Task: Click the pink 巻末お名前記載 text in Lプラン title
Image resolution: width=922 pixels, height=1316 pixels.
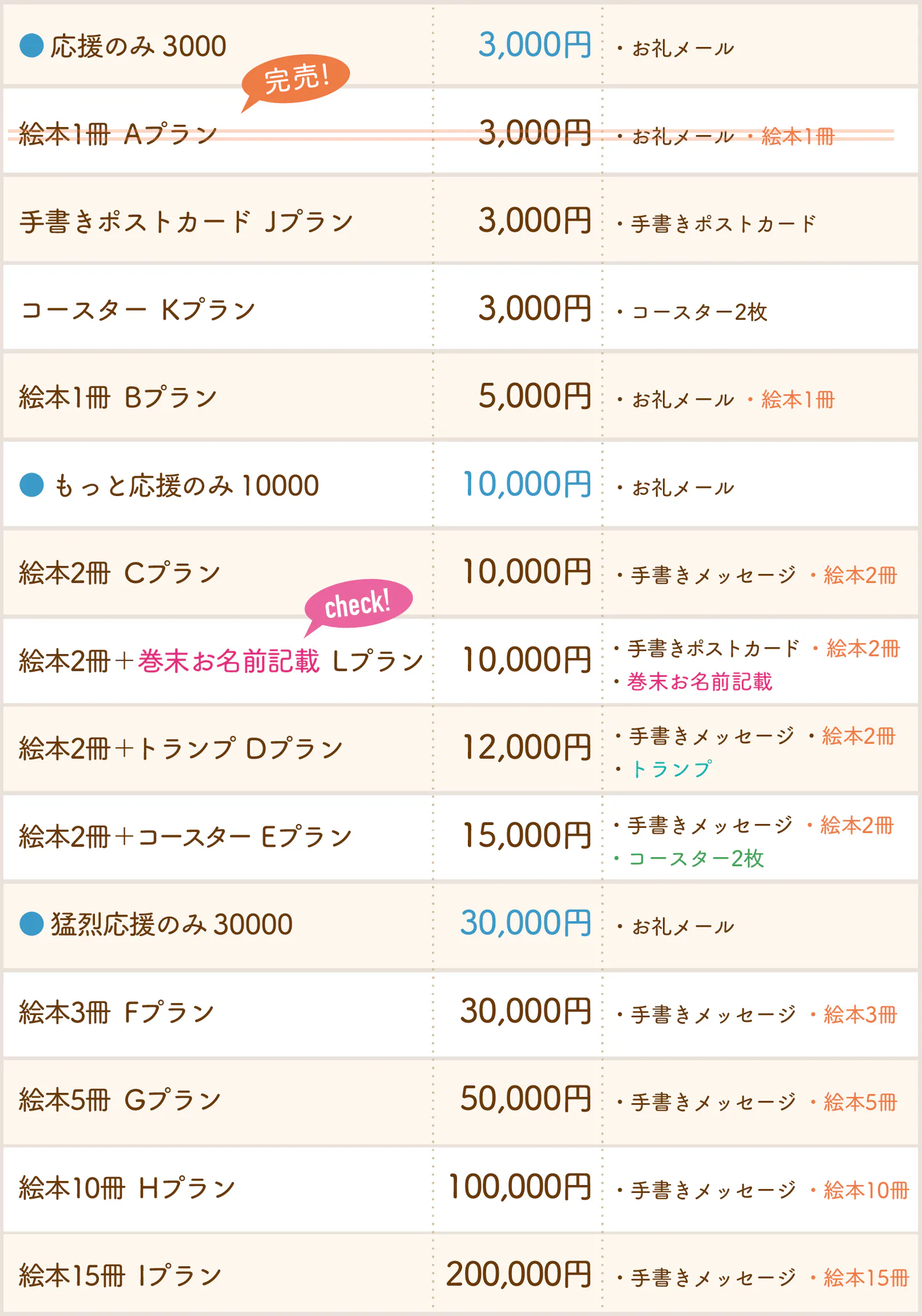Action: pos(228,661)
